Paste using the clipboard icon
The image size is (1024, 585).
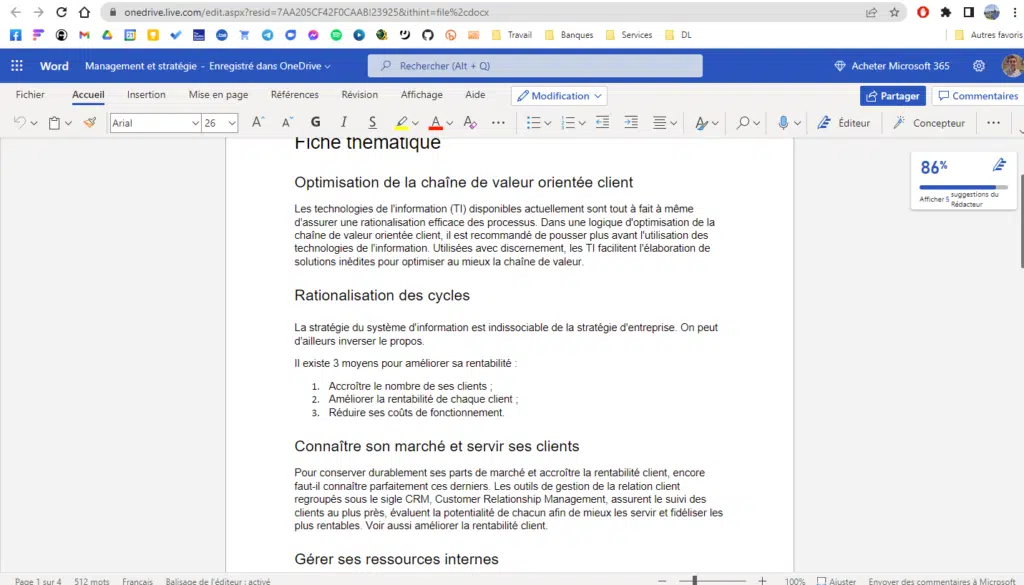click(x=55, y=123)
